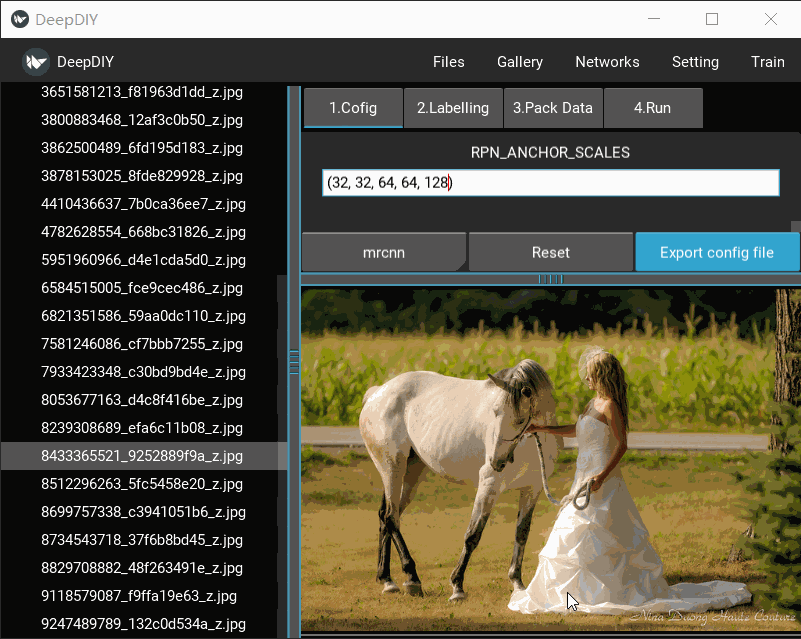This screenshot has width=801, height=639.
Task: Click Export config file button
Action: pos(717,252)
